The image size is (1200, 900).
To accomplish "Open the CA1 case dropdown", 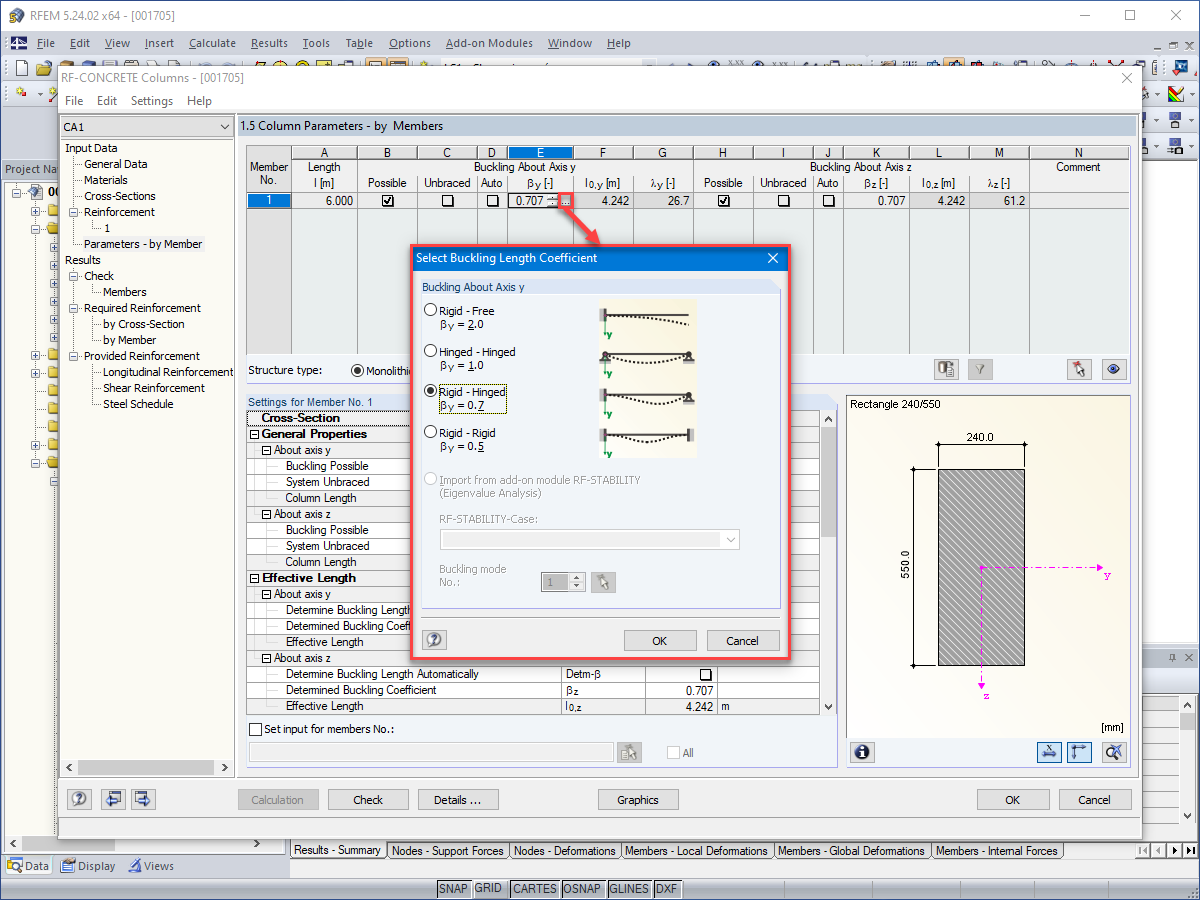I will point(225,126).
